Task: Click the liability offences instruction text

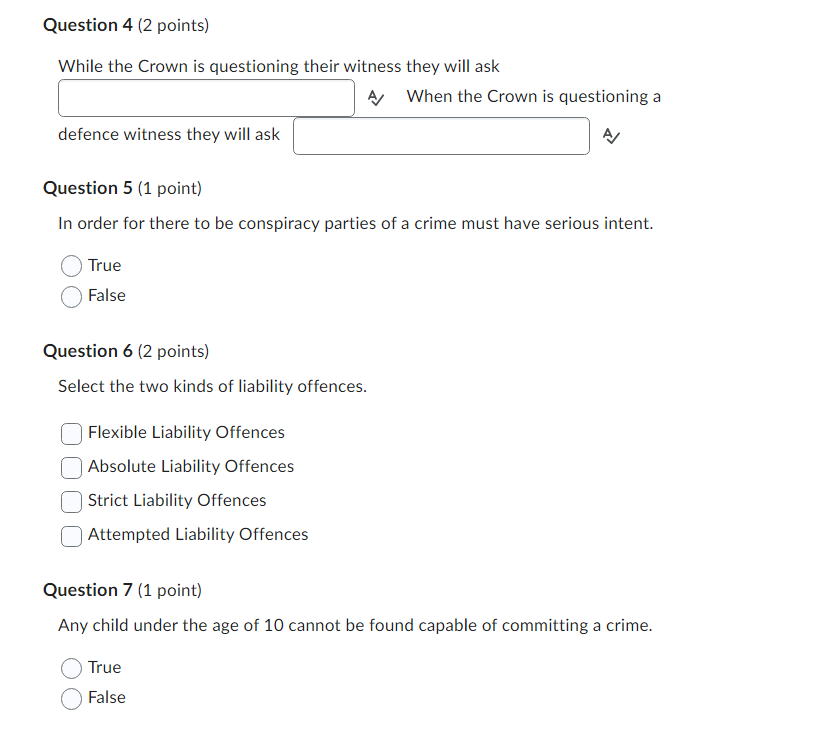Action: click(212, 386)
